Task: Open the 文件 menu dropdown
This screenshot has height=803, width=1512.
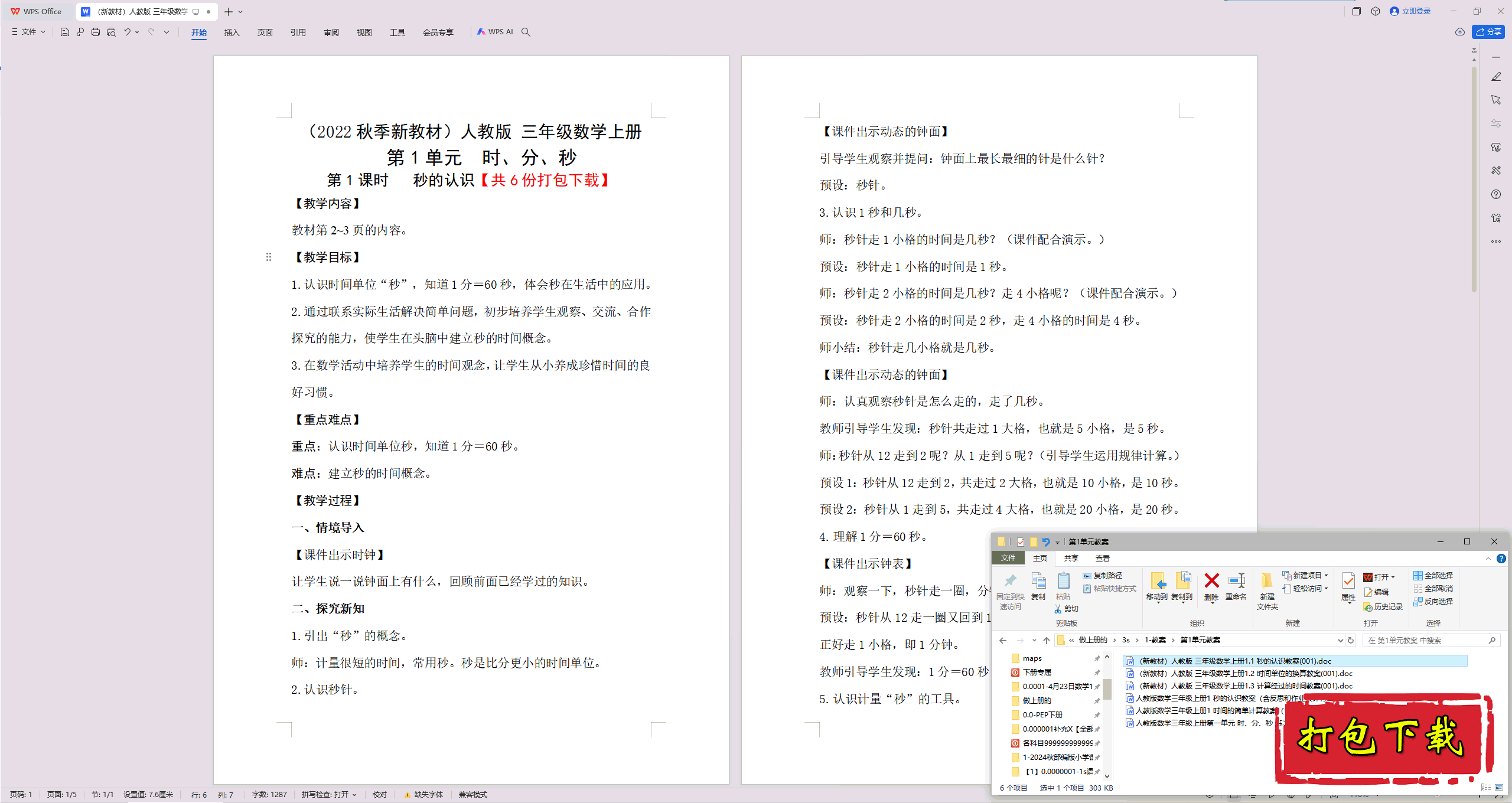Action: point(28,32)
